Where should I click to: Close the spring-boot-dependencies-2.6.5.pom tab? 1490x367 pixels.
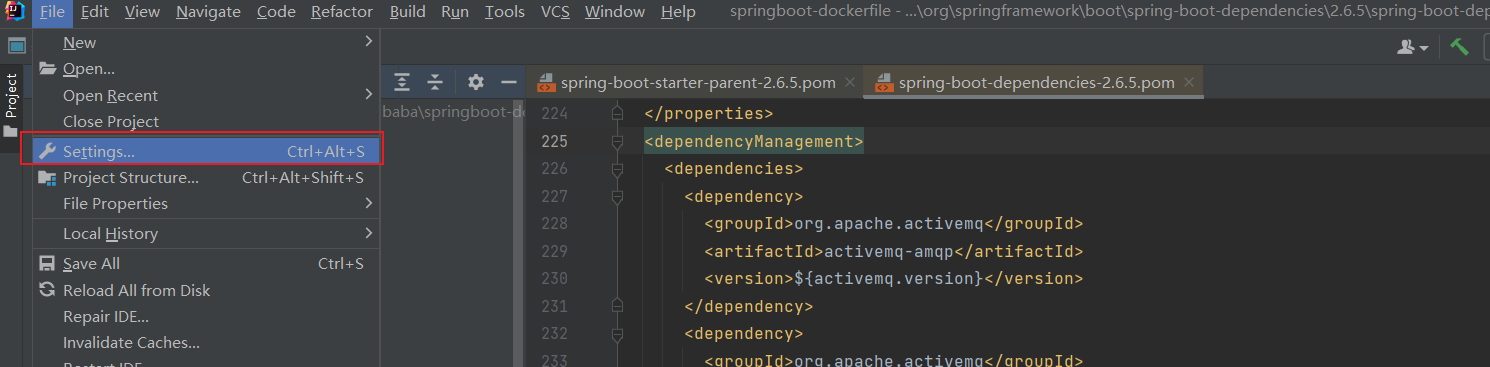point(1188,83)
